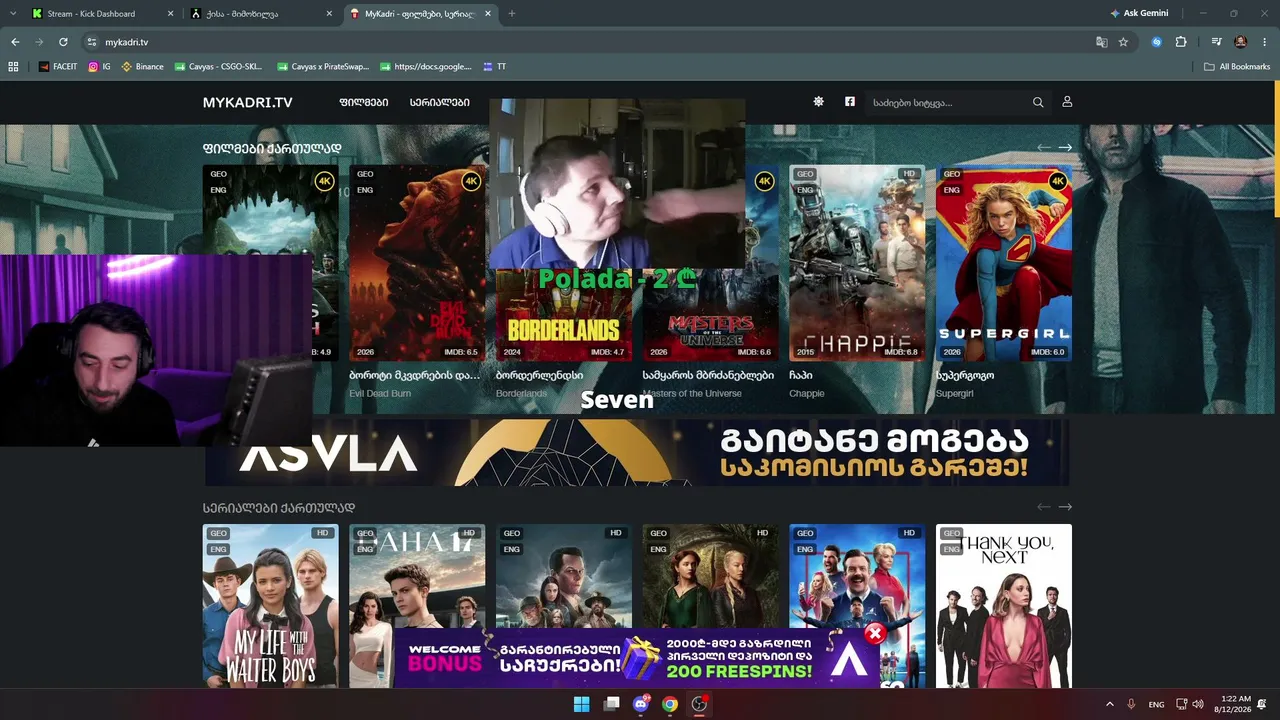The height and width of the screenshot is (720, 1280).
Task: Open the Chrome three-dot menu
Action: pyautogui.click(x=1263, y=42)
